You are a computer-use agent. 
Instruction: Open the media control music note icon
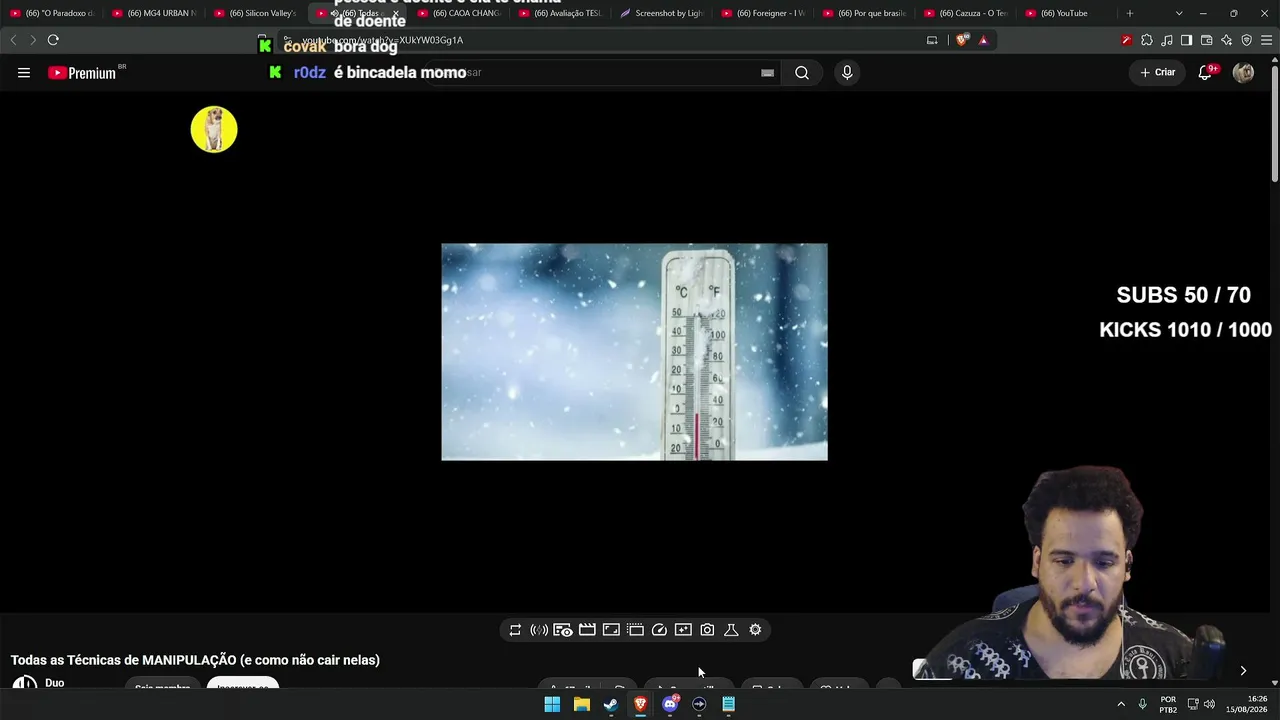click(1167, 40)
